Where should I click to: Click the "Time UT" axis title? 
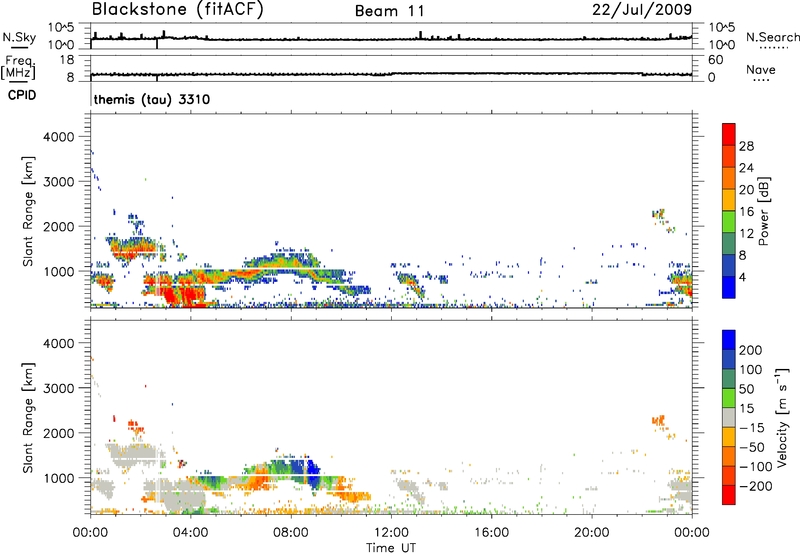391,548
